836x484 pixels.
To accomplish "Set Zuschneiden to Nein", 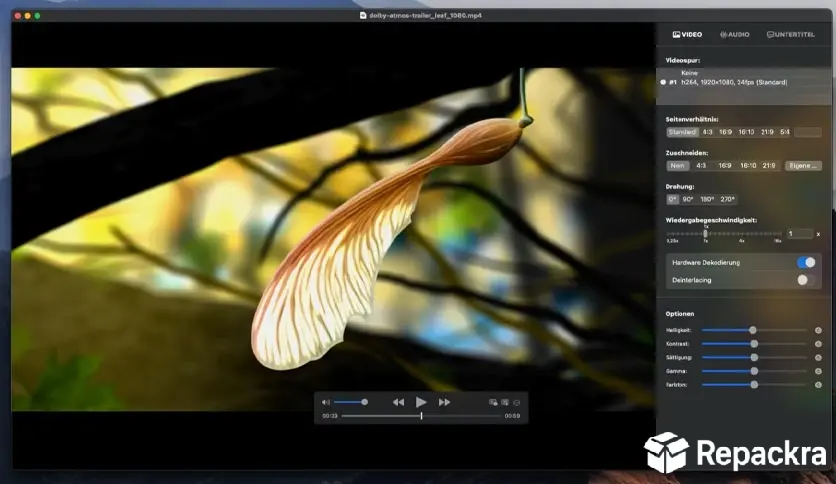I will pos(678,166).
